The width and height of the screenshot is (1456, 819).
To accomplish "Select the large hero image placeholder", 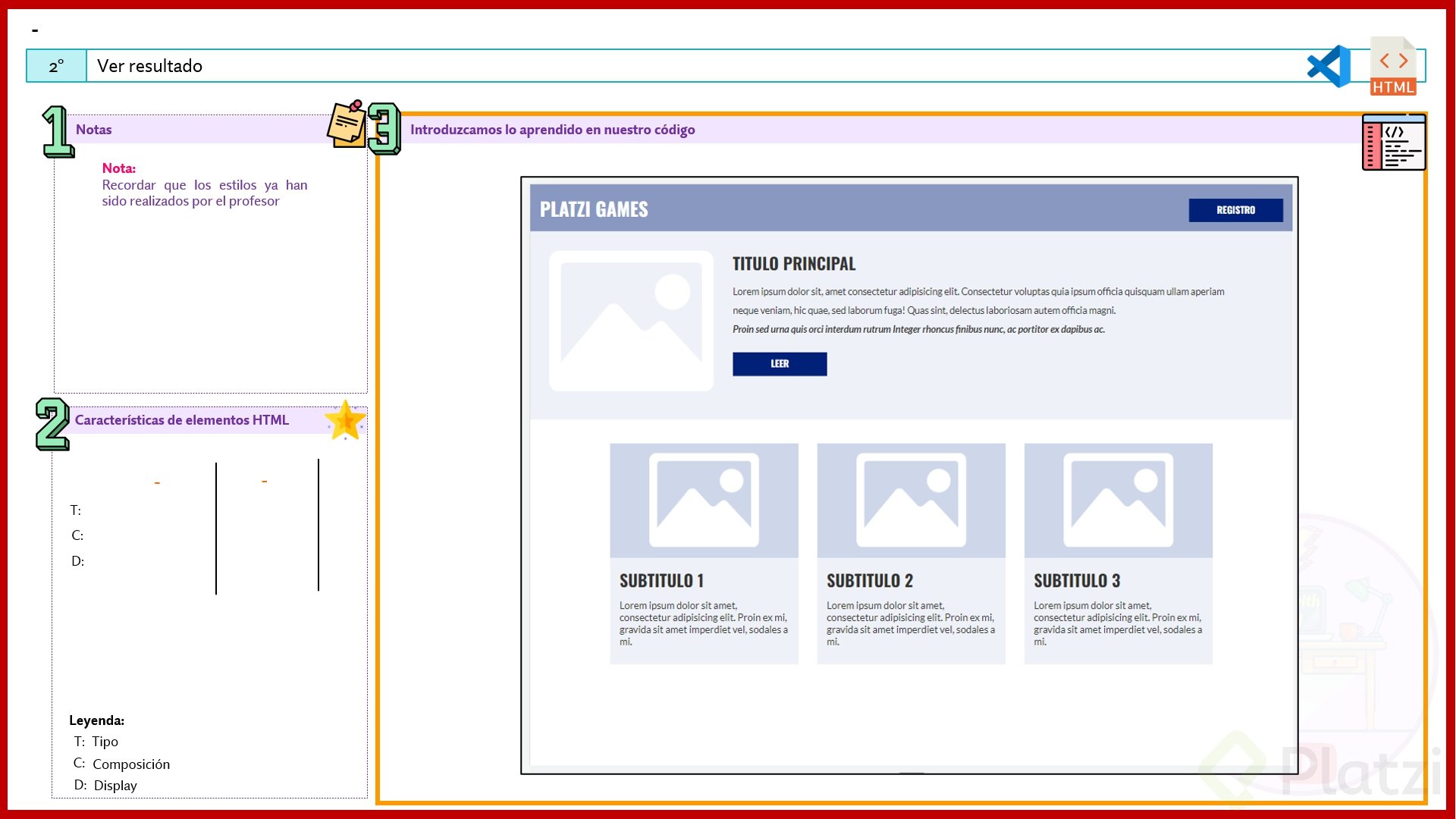I will point(631,321).
